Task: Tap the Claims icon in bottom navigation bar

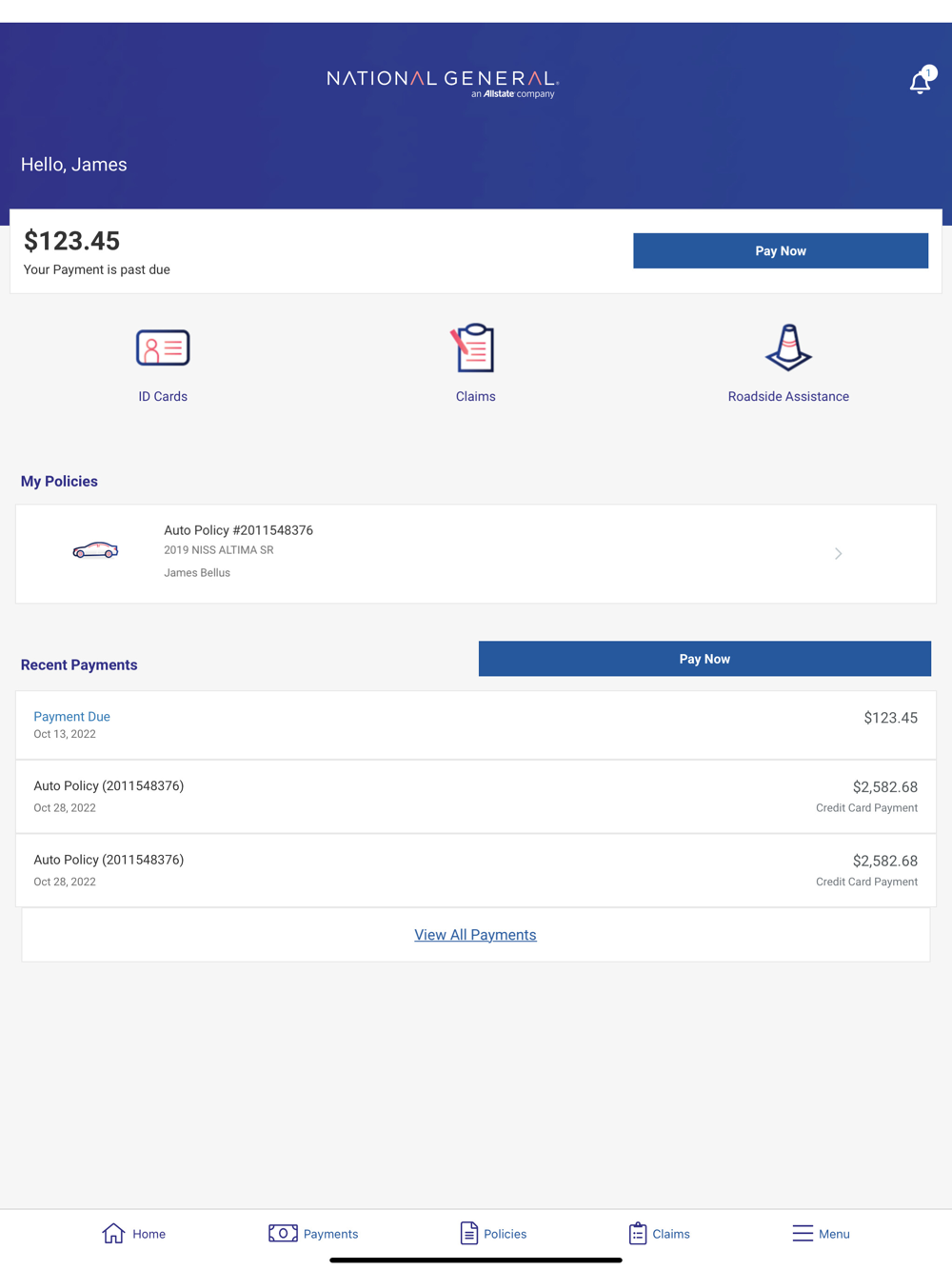Action: pos(638,1233)
